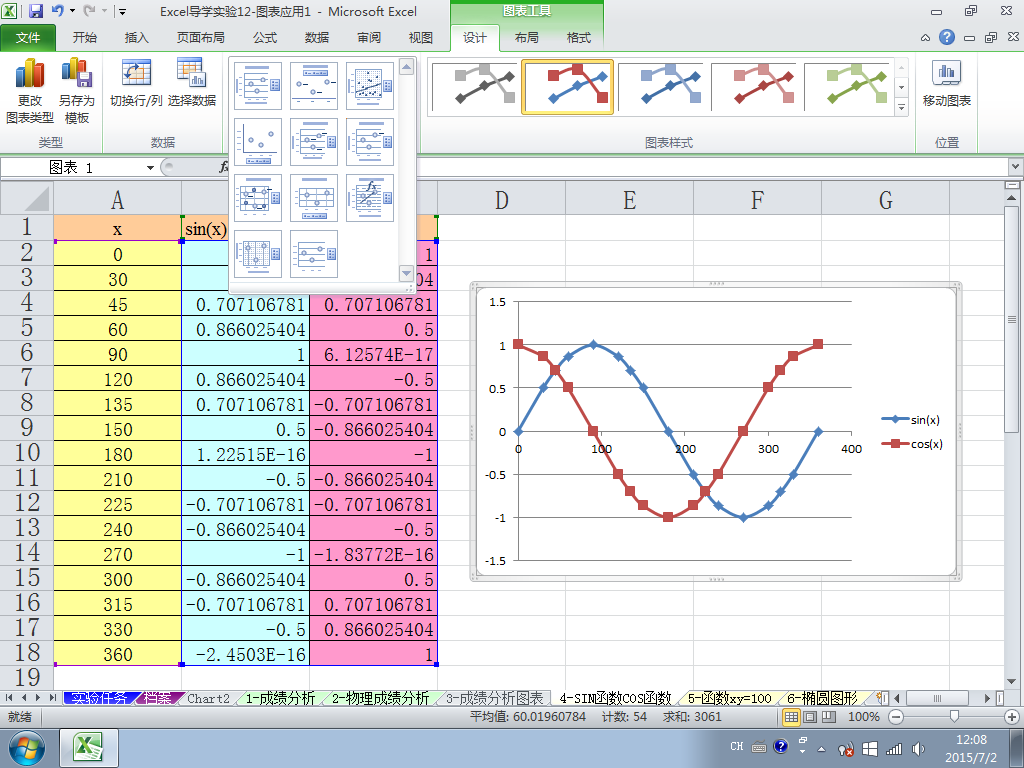Click the volume speaker tray icon
This screenshot has width=1024, height=768.
(919, 749)
